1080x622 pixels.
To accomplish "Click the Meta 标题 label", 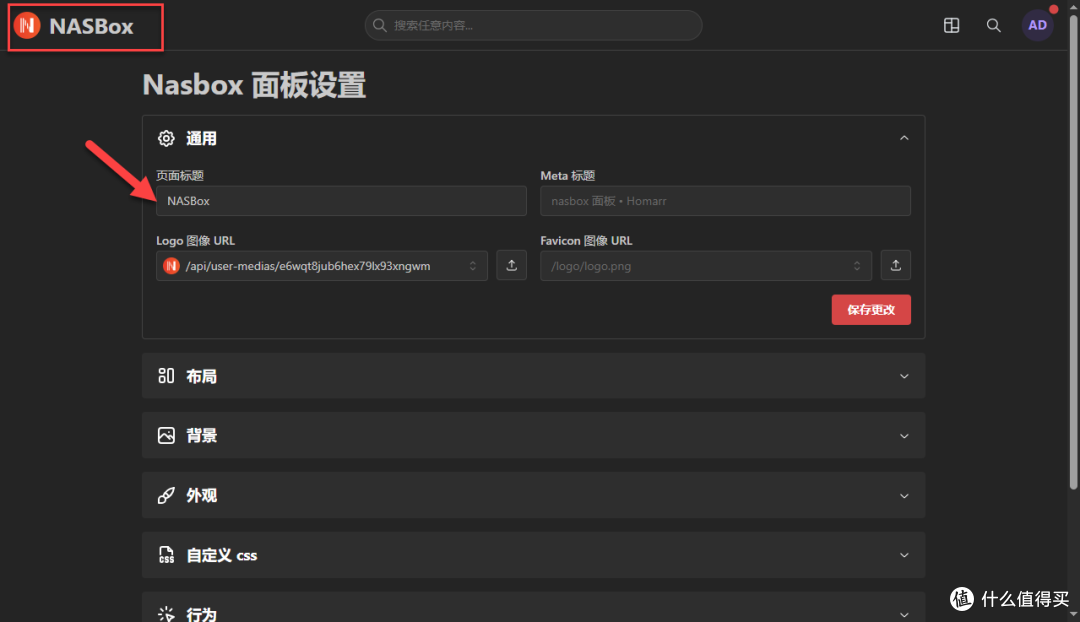I will (568, 176).
